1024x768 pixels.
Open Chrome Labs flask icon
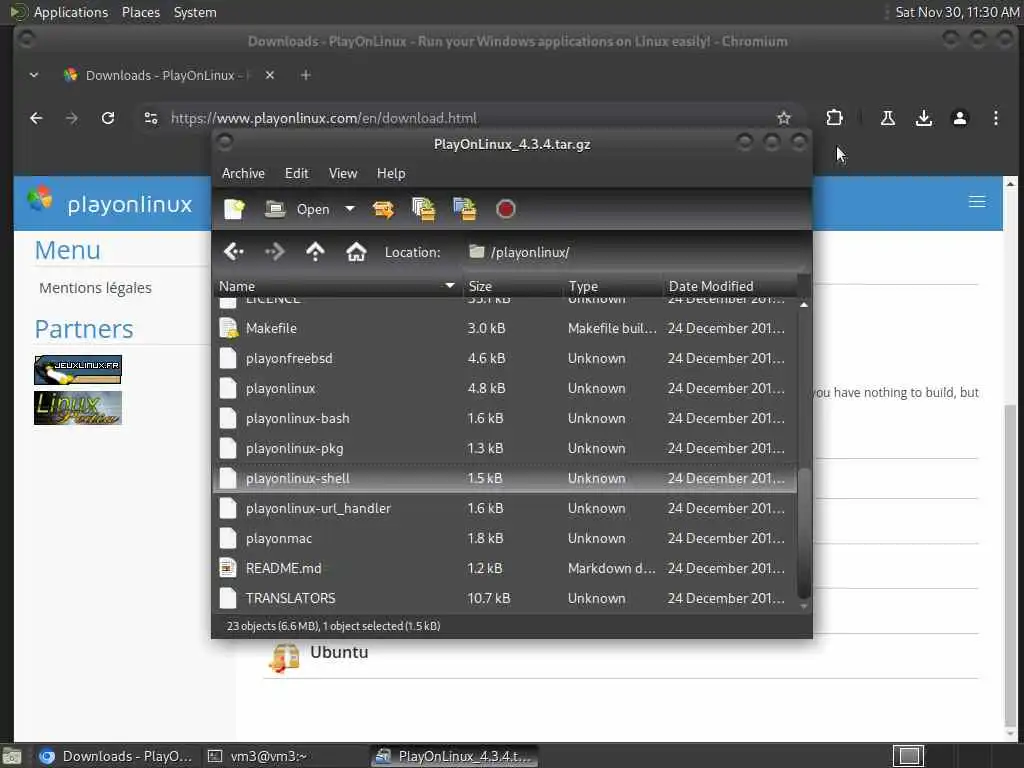(888, 118)
